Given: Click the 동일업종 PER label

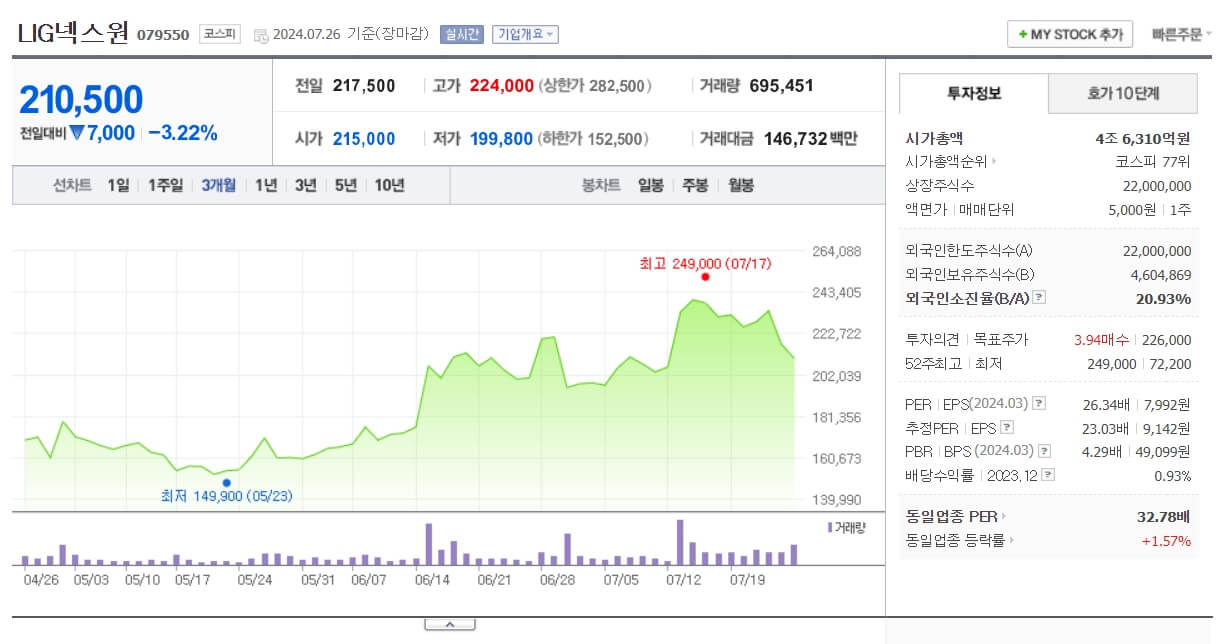Looking at the screenshot, I should (952, 517).
